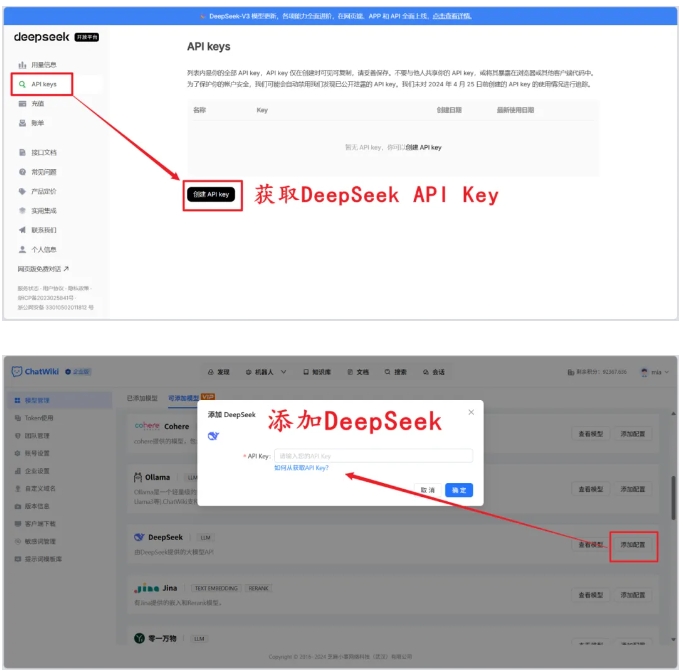Open the 网页版免费对话 external link
The width and height of the screenshot is (683, 671).
pos(43,269)
